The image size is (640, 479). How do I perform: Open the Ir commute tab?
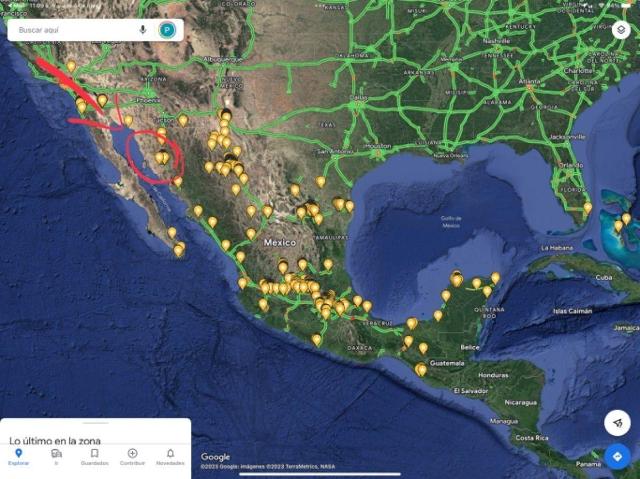56,457
